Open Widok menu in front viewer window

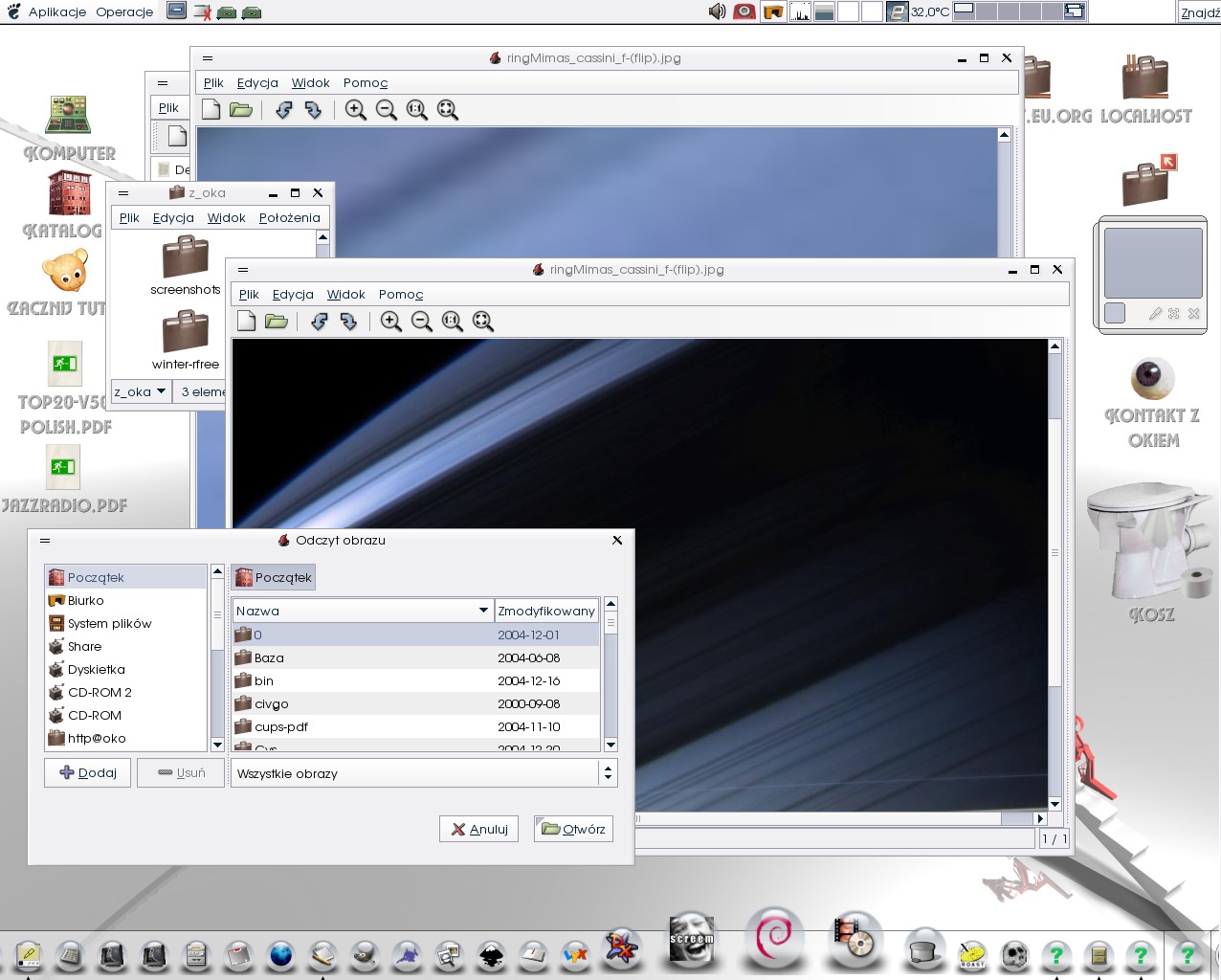pyautogui.click(x=345, y=295)
